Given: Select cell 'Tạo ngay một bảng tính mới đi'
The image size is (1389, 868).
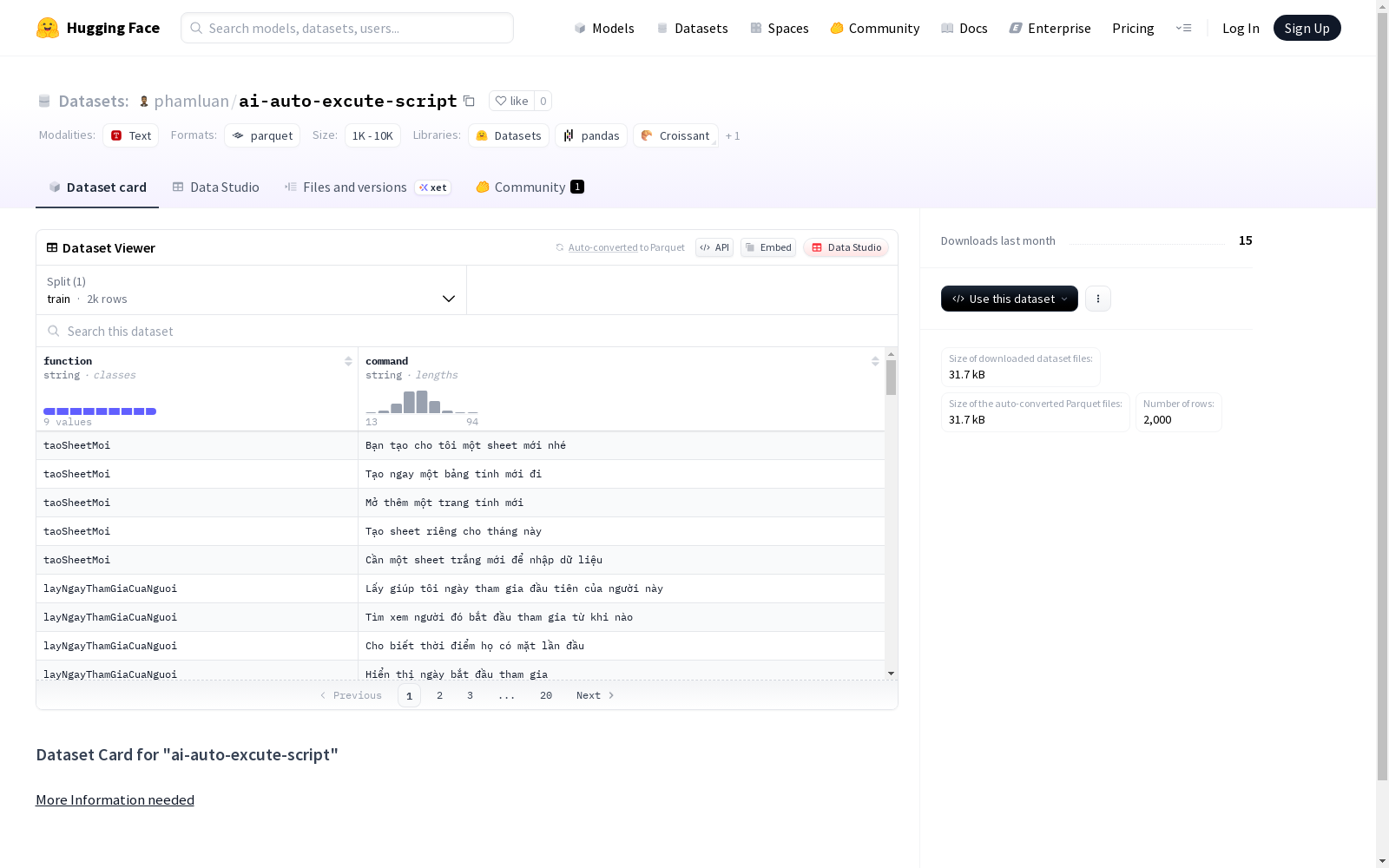Looking at the screenshot, I should click(622, 474).
